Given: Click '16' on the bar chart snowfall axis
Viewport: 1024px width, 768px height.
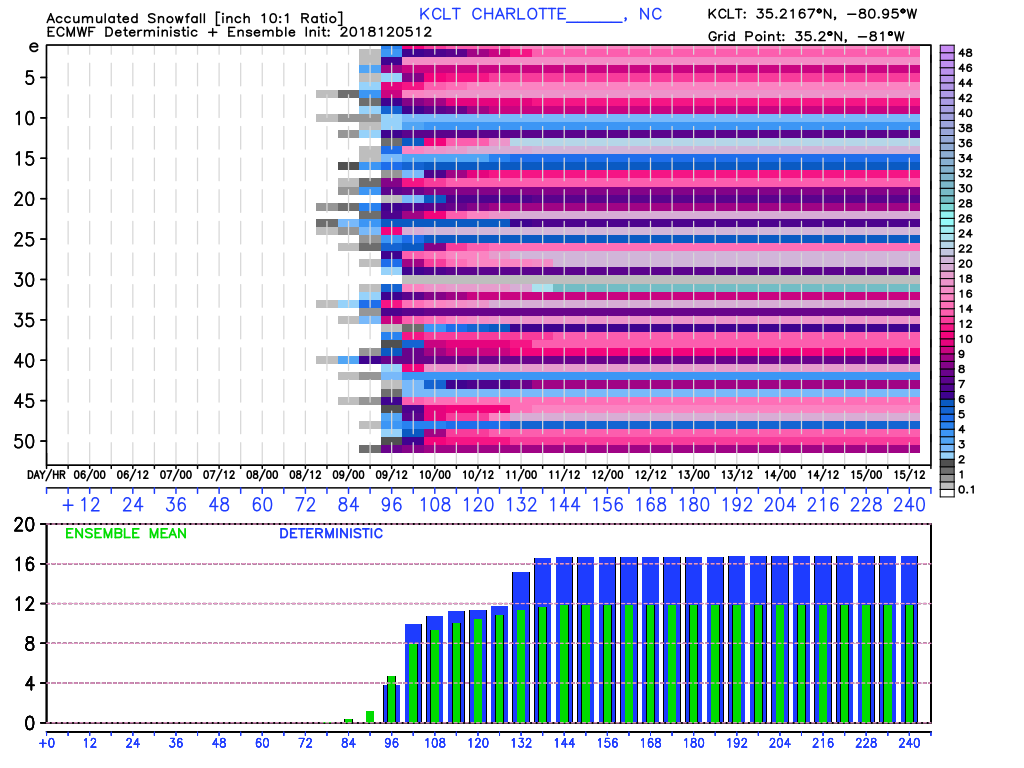Looking at the screenshot, I should [x=25, y=564].
